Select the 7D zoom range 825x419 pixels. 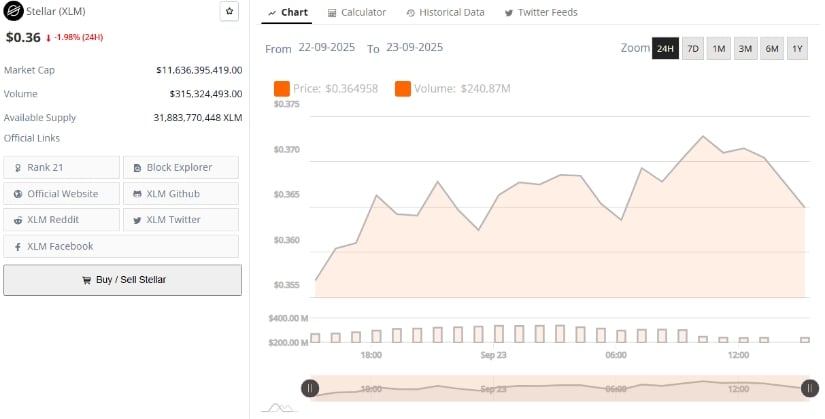(x=693, y=48)
